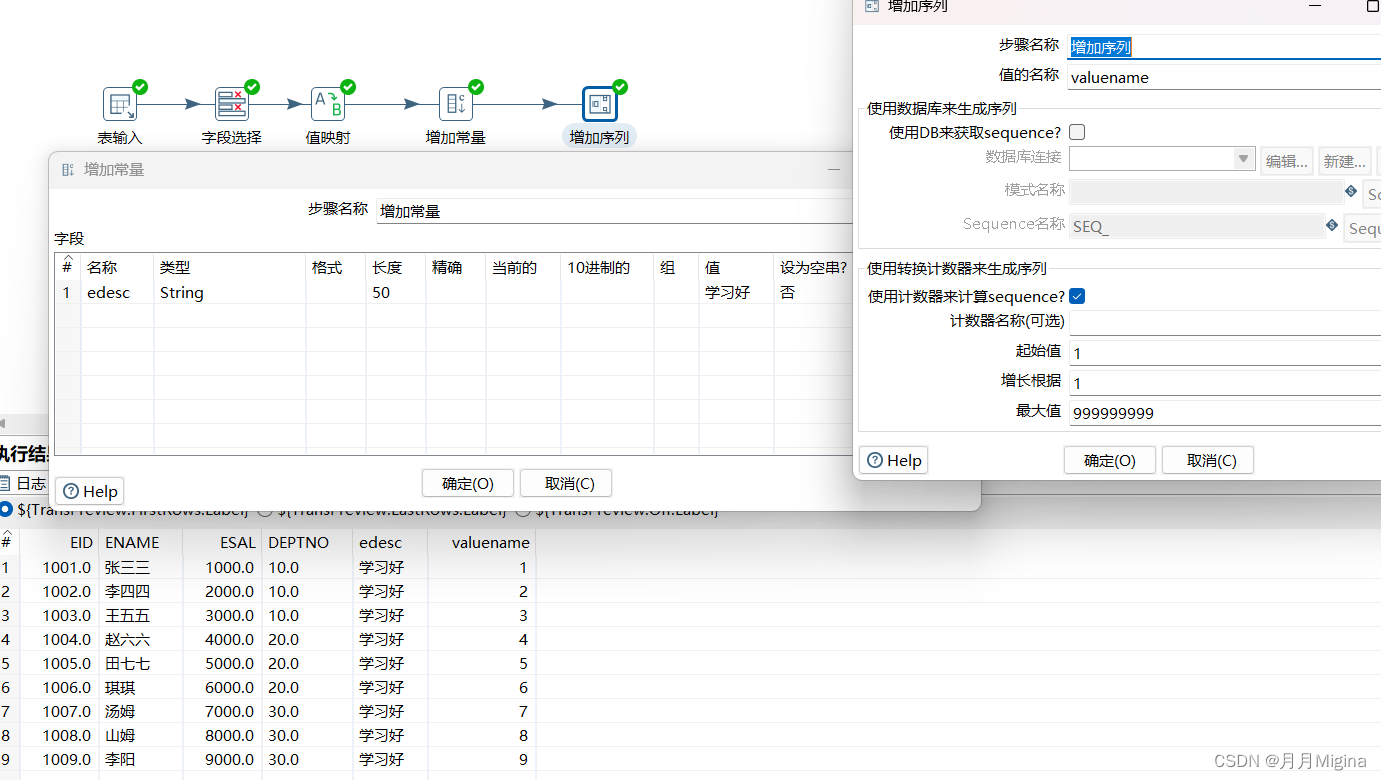Click the 名称 column header
This screenshot has height=780, width=1381.
(x=117, y=267)
